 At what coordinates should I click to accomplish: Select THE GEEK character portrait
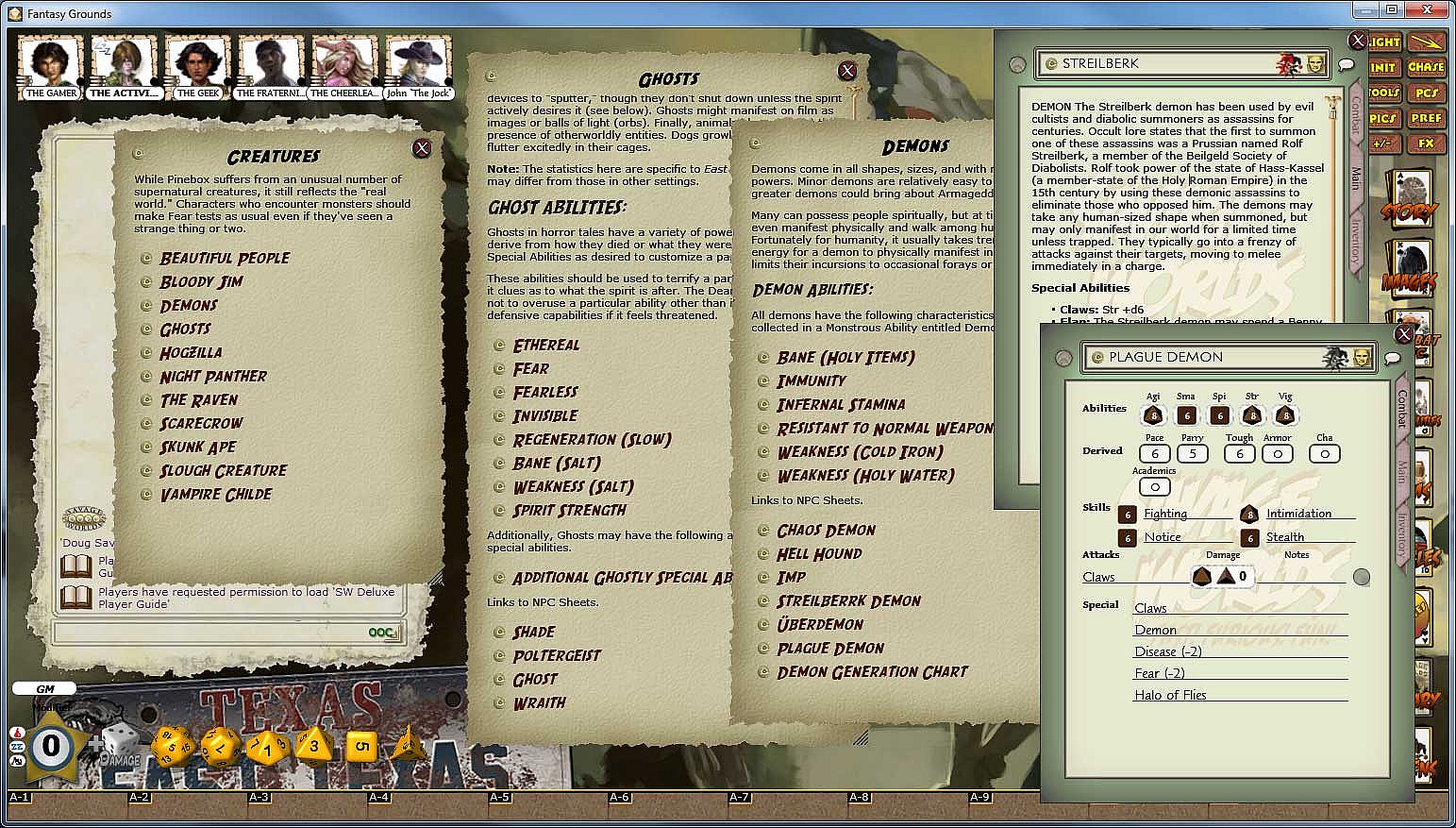point(198,67)
